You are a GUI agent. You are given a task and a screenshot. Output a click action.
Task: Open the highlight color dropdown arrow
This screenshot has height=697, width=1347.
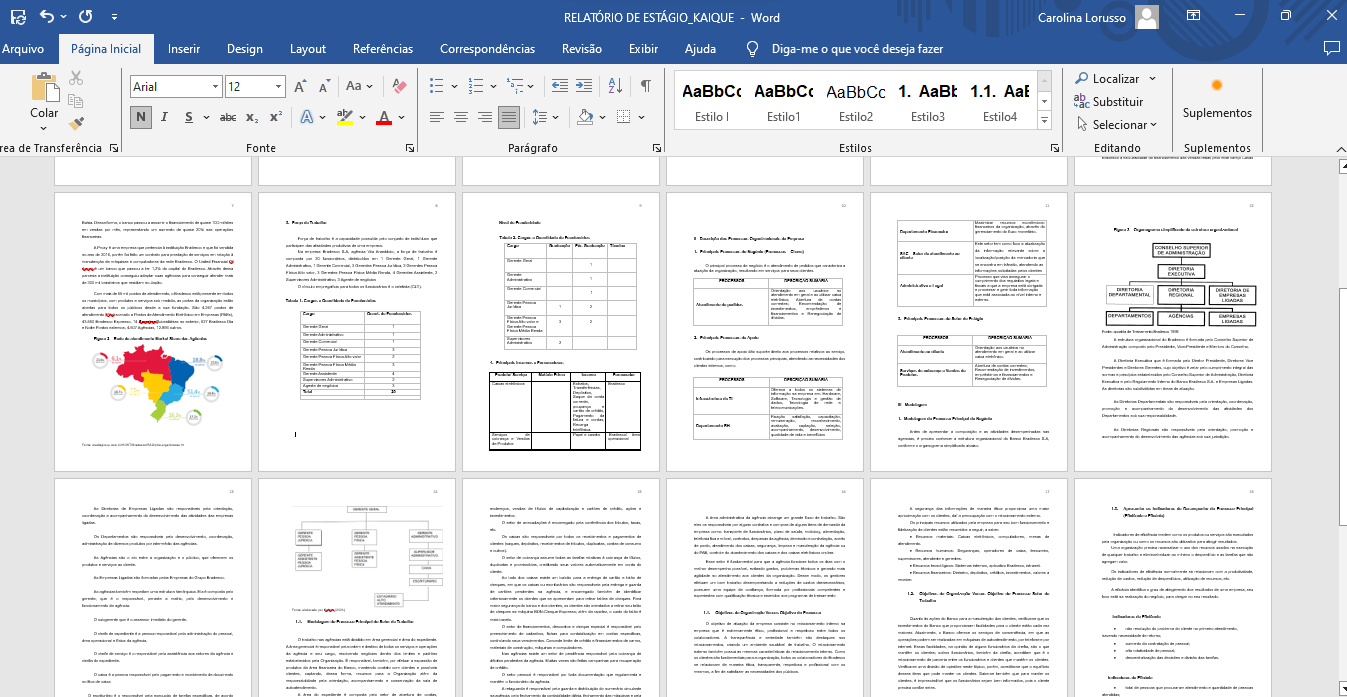[363, 117]
